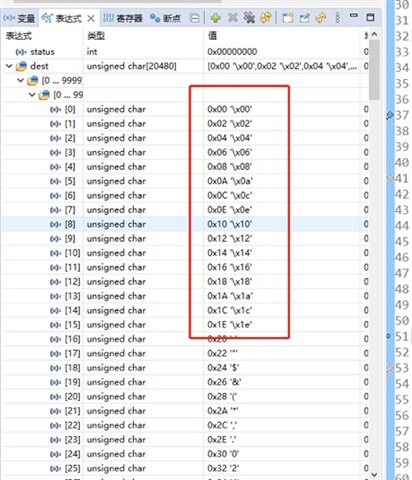Click the [18] variable icon
This screenshot has height=480, width=412.
(55, 368)
